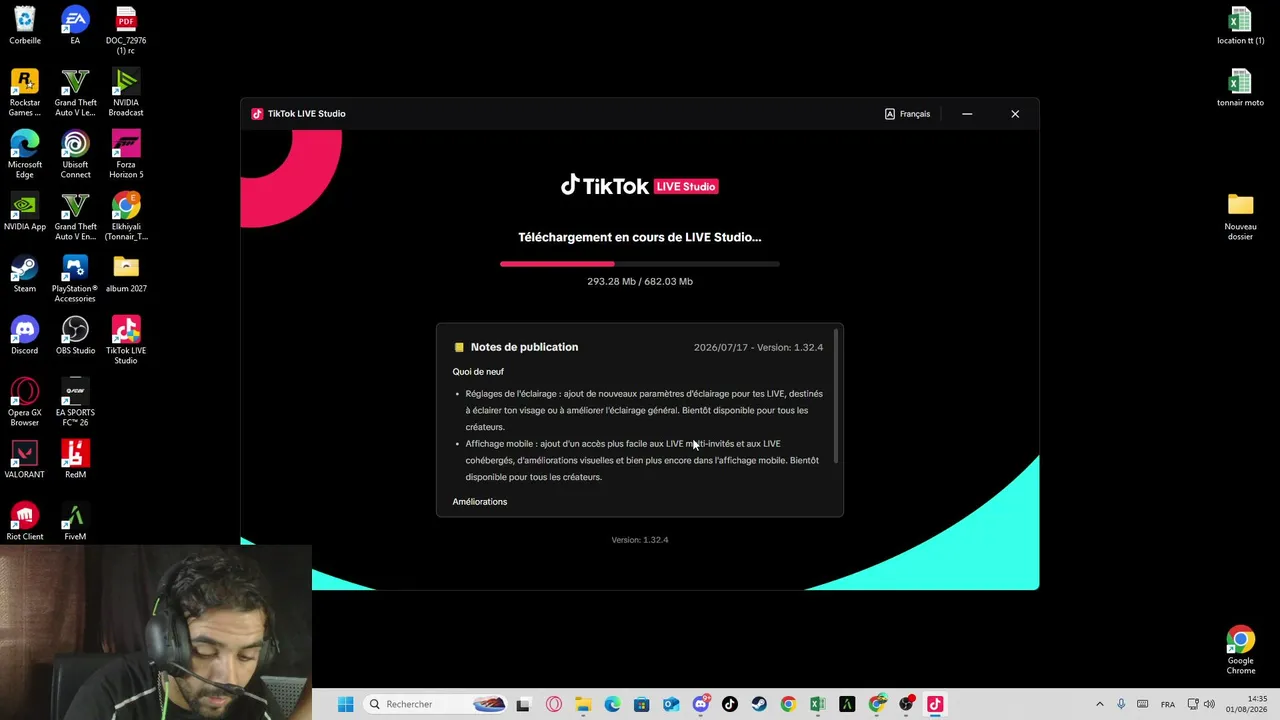Select the EA desktop icon
1280x720 pixels.
click(x=75, y=26)
